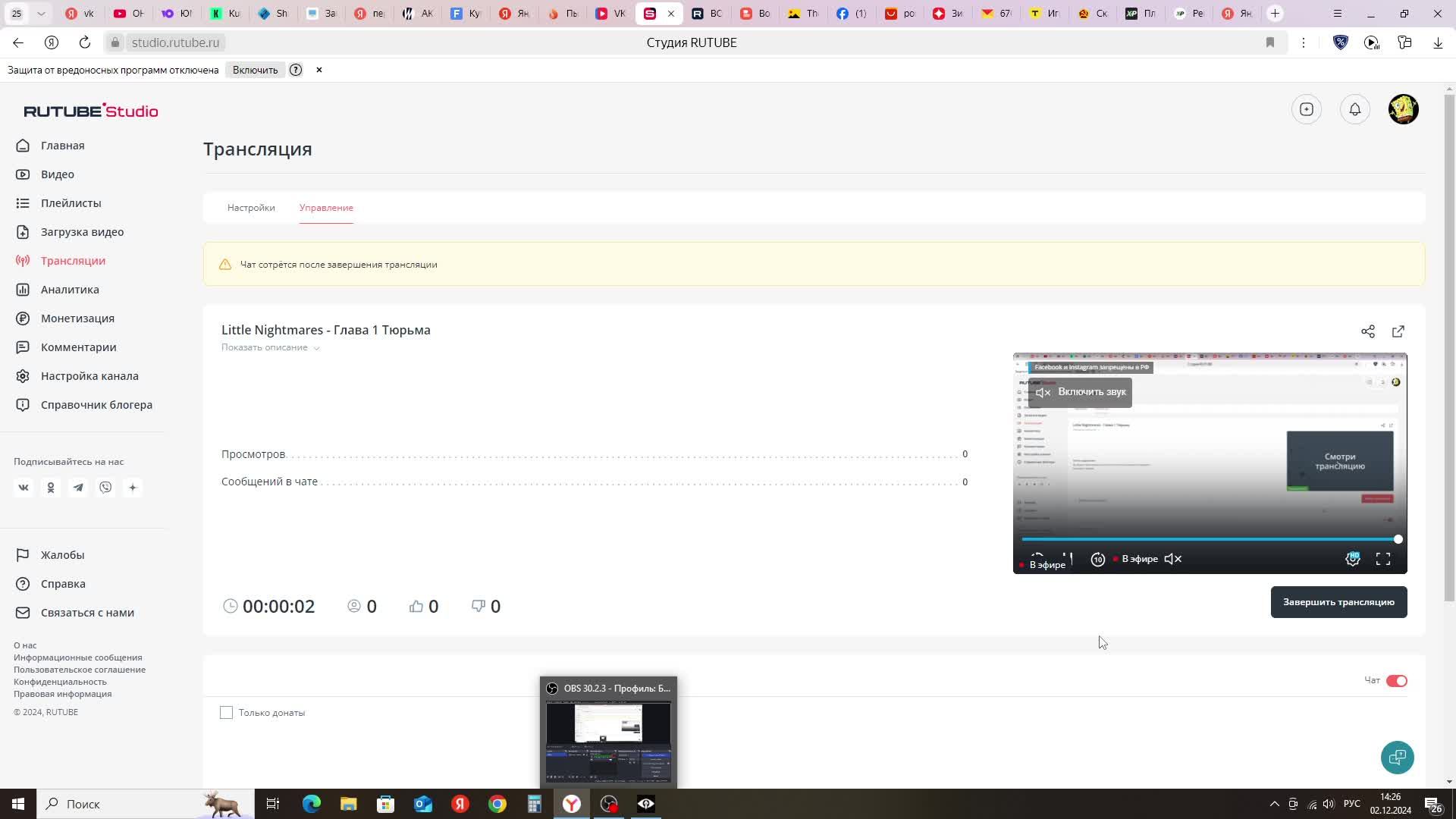Click the taskbar Поиск search box
This screenshot has height=819, width=1456.
[146, 804]
